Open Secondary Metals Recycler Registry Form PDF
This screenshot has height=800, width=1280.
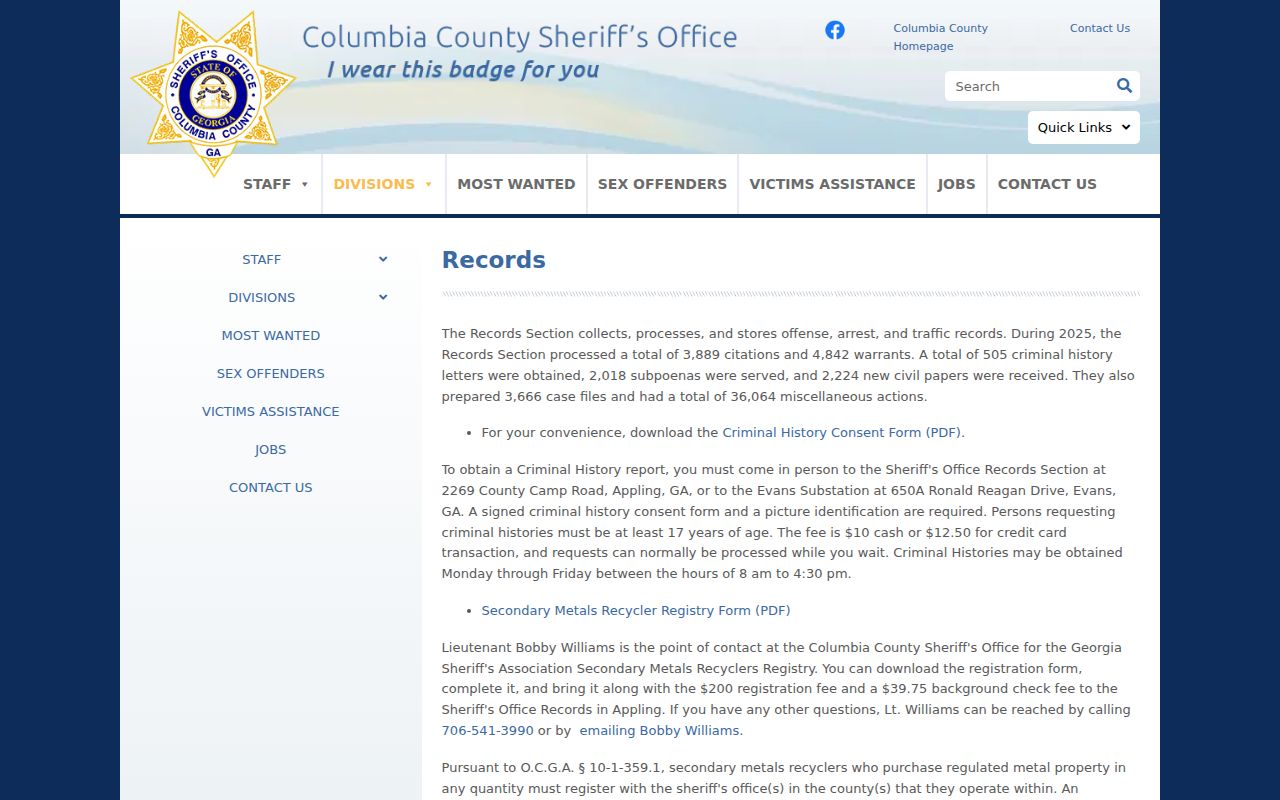click(636, 611)
